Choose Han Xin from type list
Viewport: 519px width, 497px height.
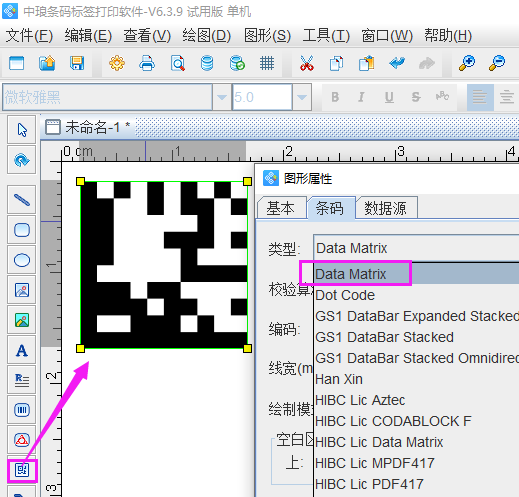pyautogui.click(x=416, y=379)
